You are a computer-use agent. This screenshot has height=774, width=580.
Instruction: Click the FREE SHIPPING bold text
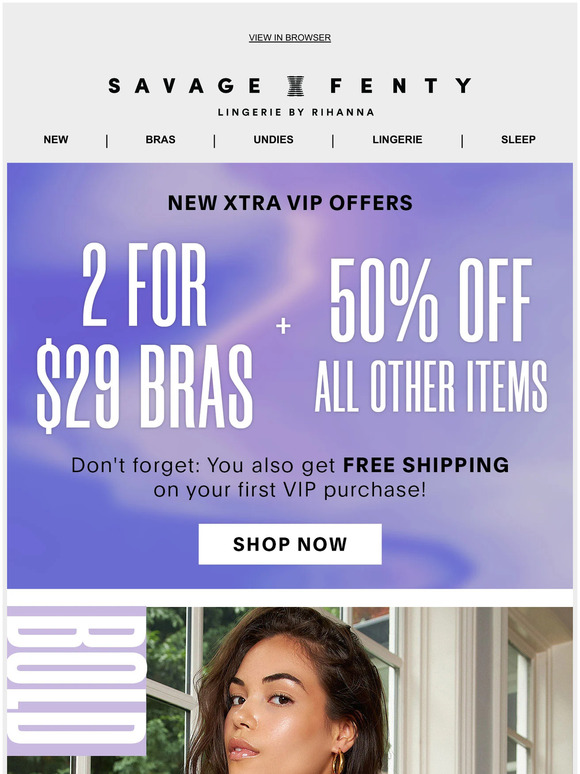[426, 465]
